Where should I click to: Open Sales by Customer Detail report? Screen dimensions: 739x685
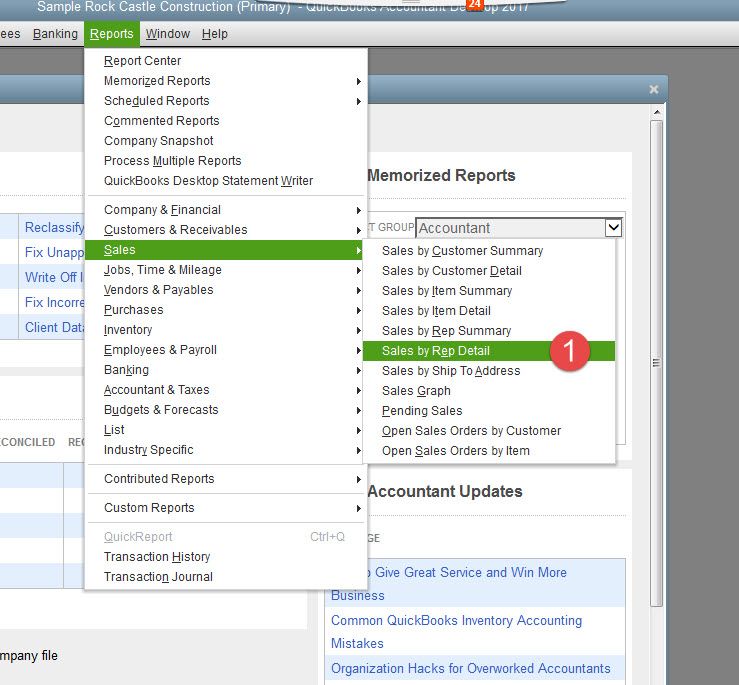pos(489,271)
